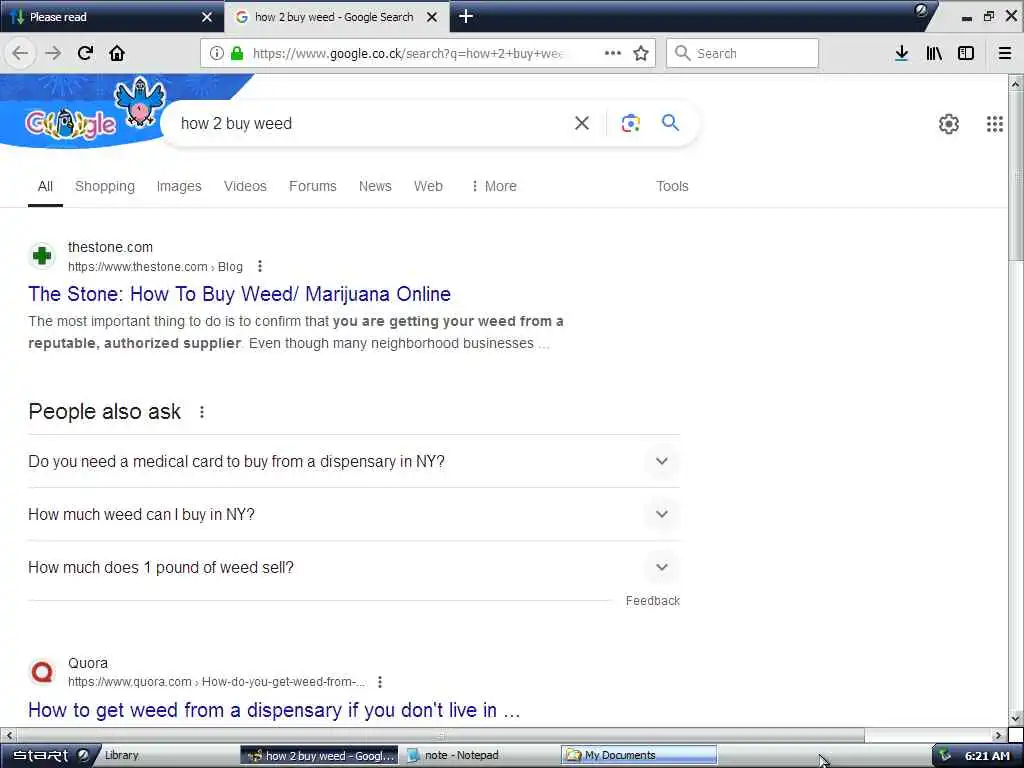This screenshot has width=1024, height=768.
Task: Switch to News results
Action: (375, 186)
